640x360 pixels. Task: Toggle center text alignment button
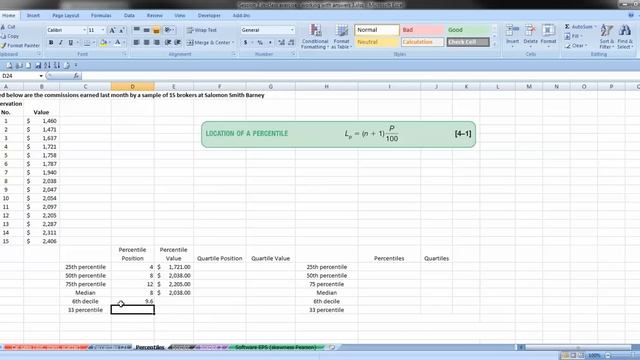(147, 42)
